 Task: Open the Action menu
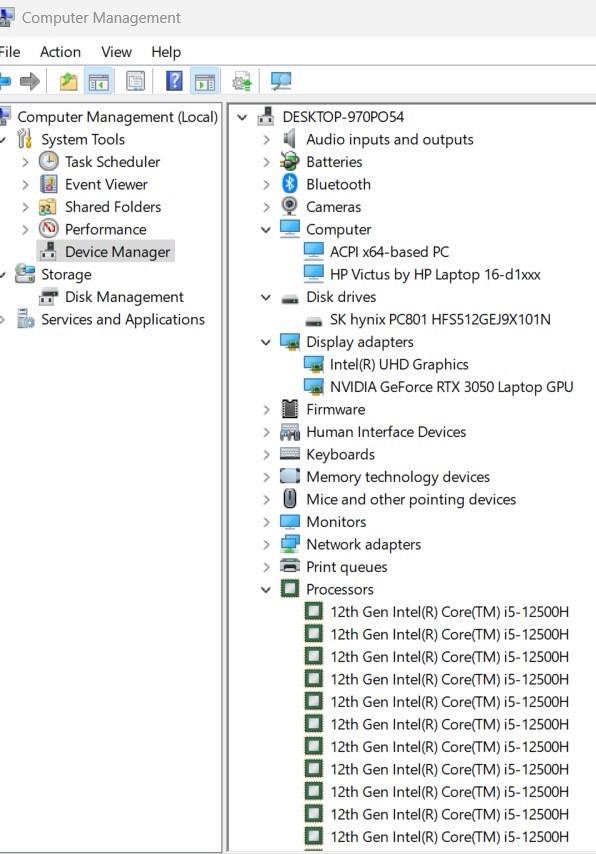point(60,51)
